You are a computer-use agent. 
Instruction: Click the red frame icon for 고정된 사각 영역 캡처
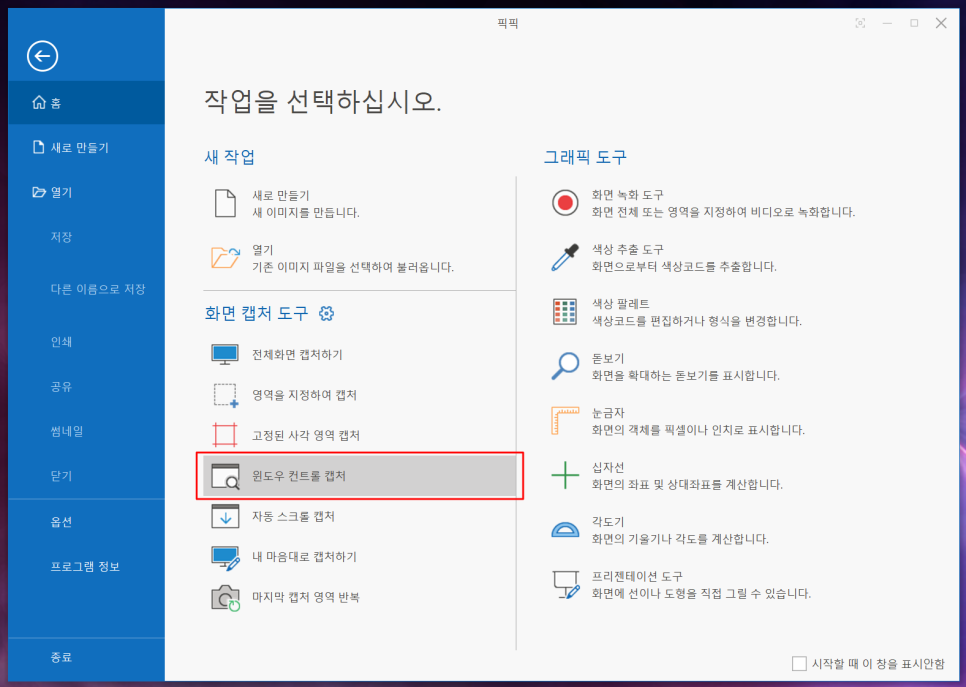click(225, 435)
